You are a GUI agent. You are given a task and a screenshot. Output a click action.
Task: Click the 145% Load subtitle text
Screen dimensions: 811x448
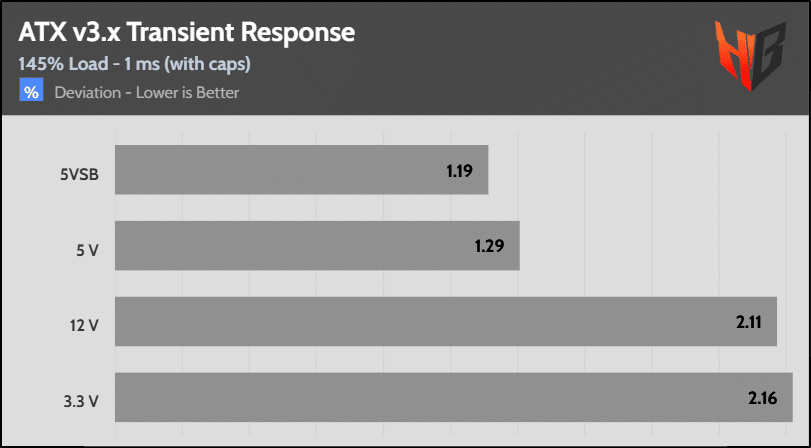[134, 64]
